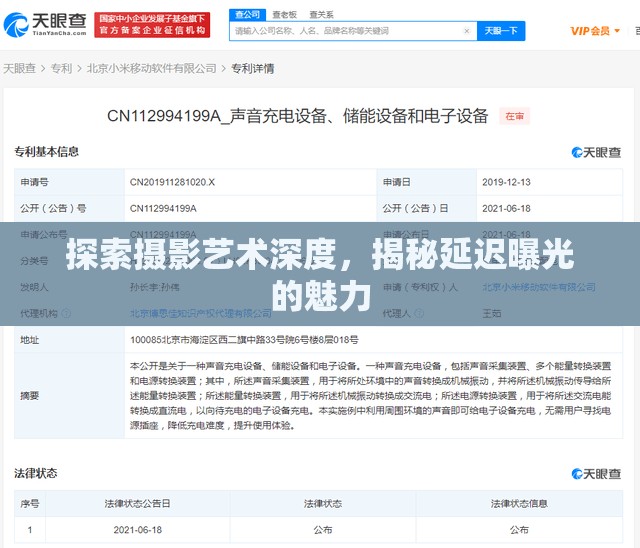Click the 专利基本信息 section heading
The height and width of the screenshot is (548, 640).
(x=47, y=152)
